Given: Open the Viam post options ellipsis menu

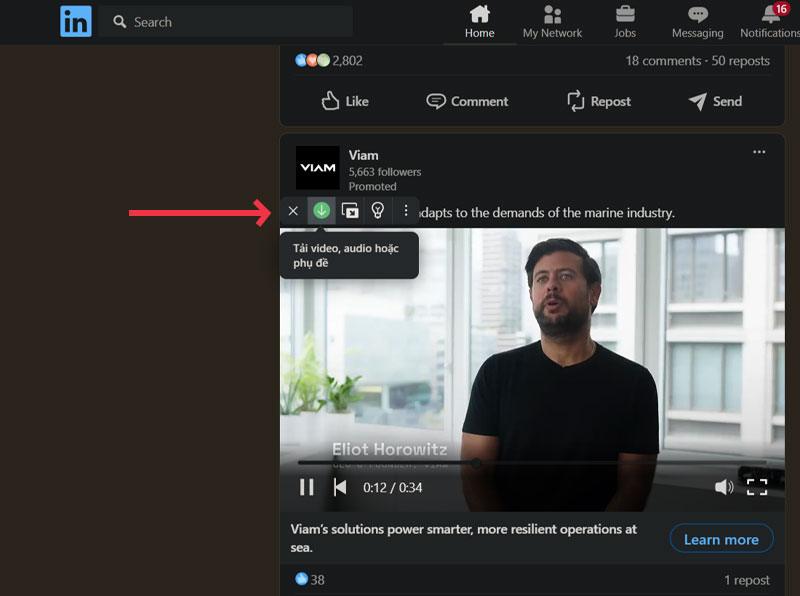Looking at the screenshot, I should point(759,152).
